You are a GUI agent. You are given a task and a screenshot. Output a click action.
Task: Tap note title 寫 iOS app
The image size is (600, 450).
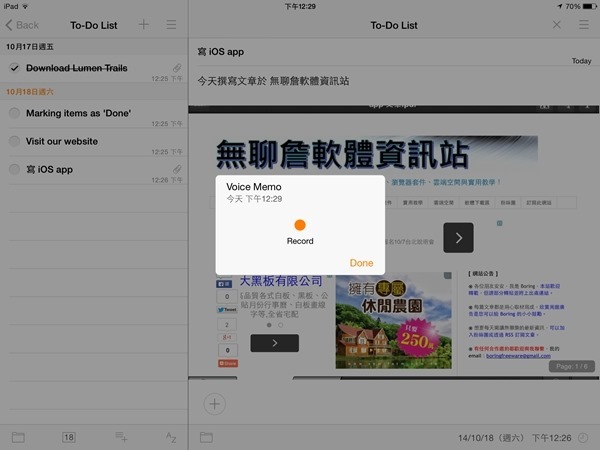click(221, 52)
